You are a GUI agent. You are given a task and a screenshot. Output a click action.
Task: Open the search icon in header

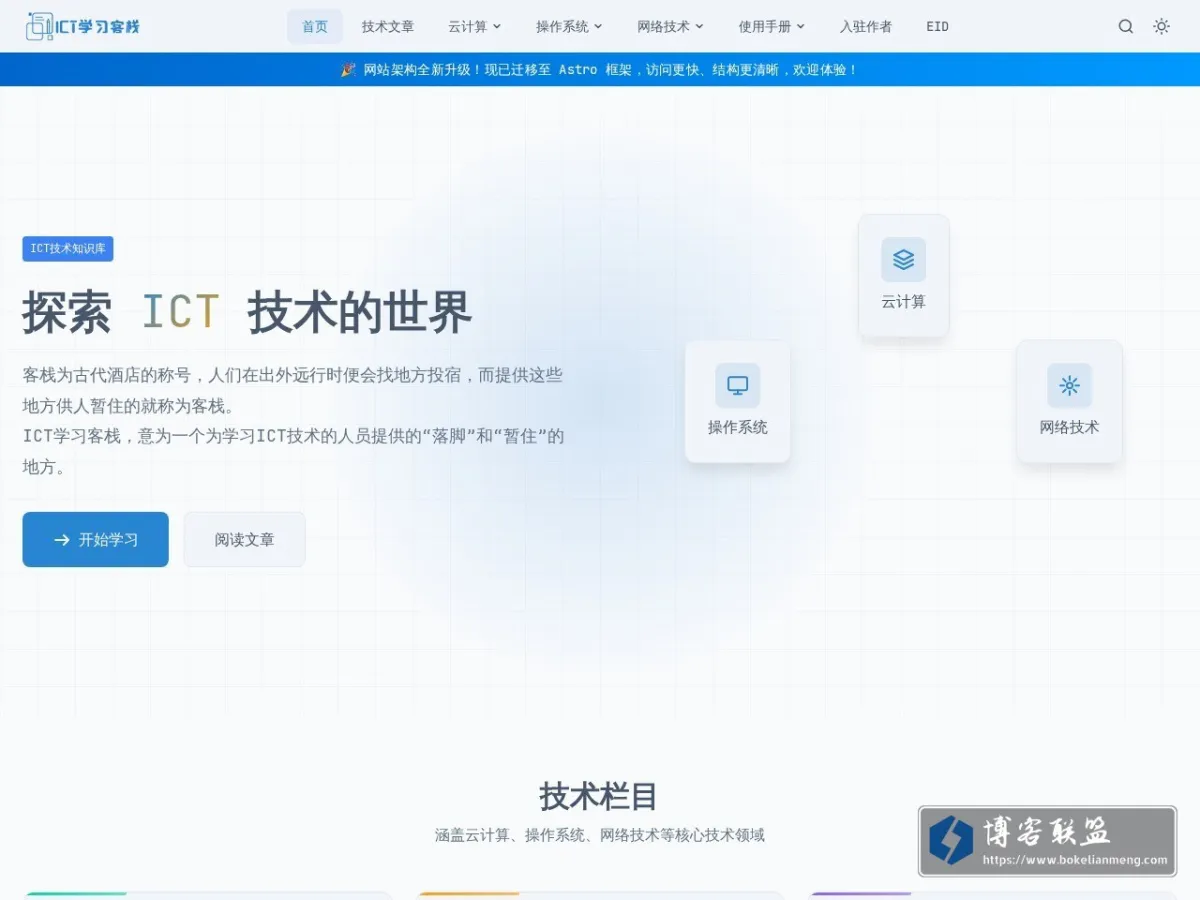point(1126,27)
